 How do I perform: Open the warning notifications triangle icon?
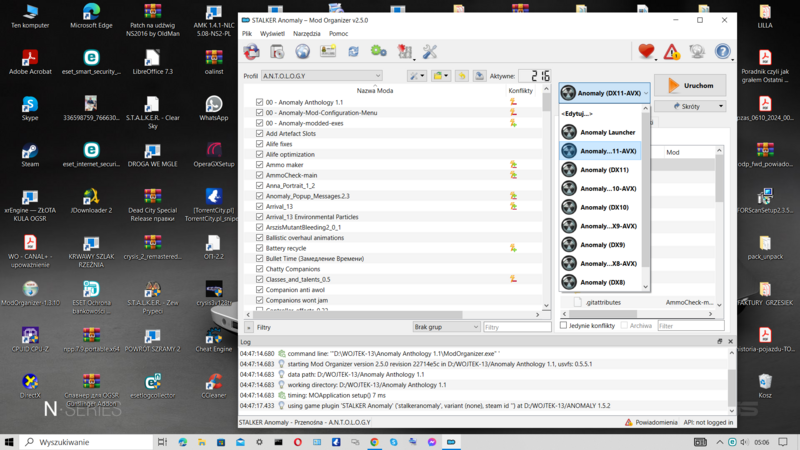[672, 52]
